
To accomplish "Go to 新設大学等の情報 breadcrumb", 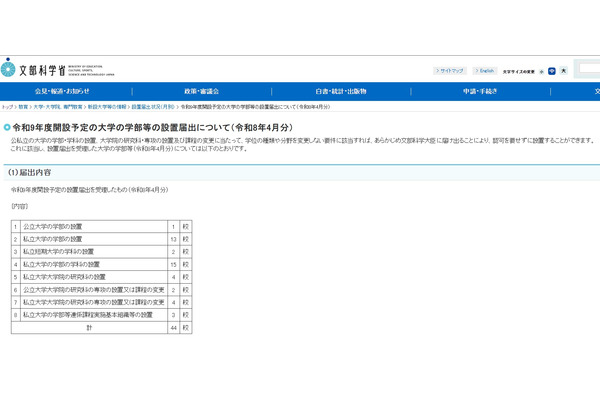I will click(107, 107).
